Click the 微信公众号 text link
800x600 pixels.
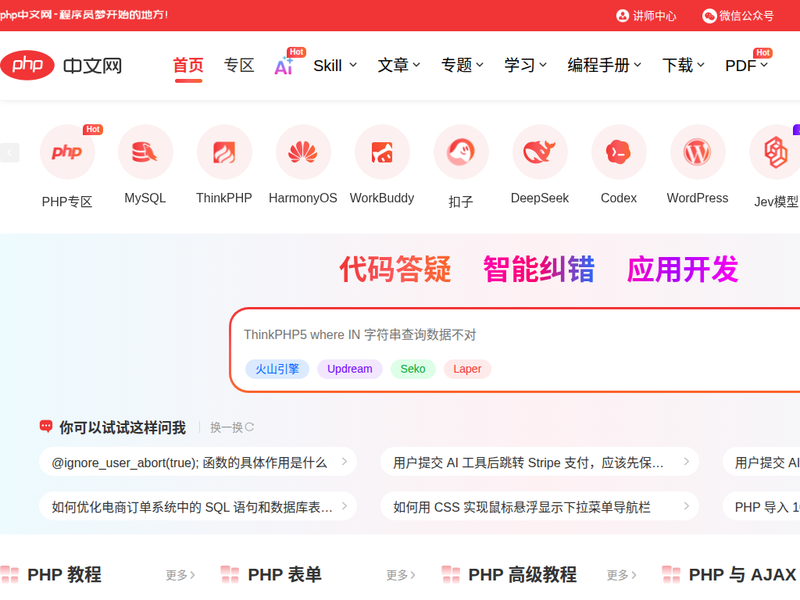tap(746, 16)
